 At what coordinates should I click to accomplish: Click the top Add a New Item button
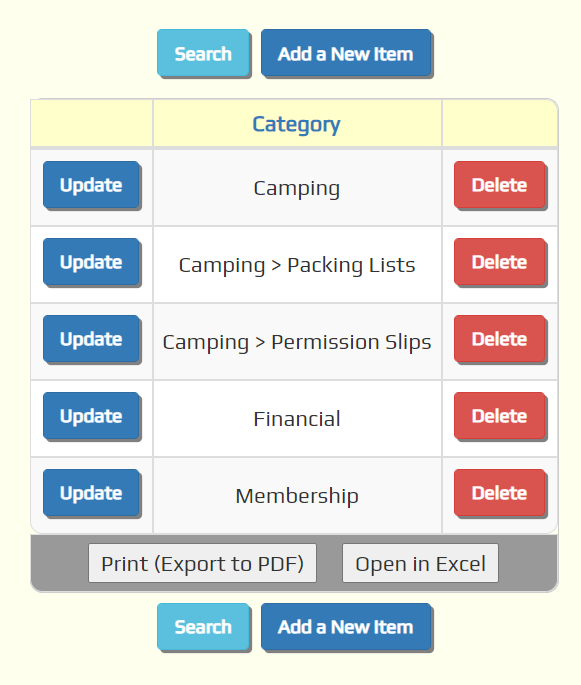click(346, 53)
